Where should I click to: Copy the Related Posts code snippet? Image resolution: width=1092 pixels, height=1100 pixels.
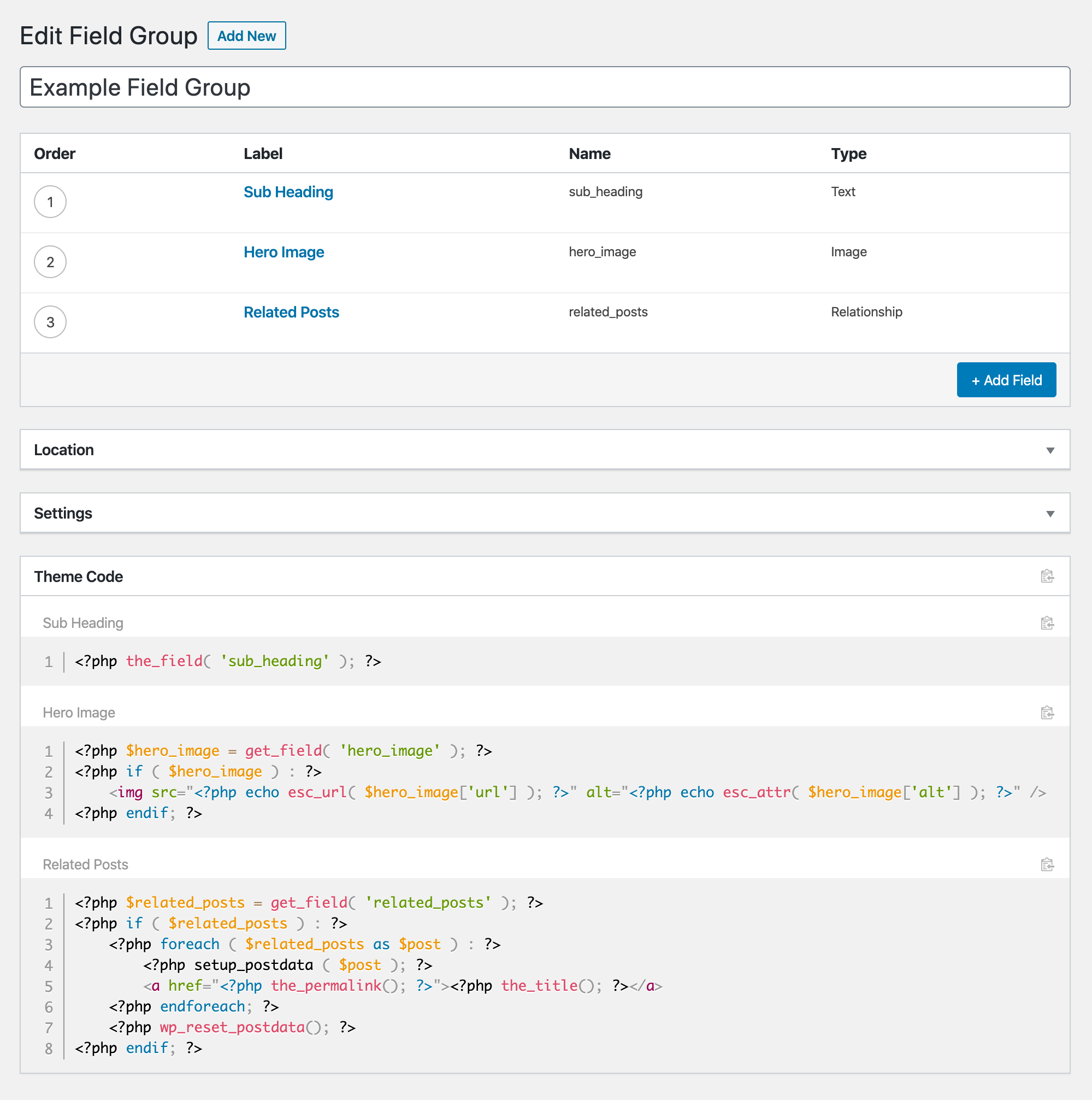pyautogui.click(x=1048, y=864)
